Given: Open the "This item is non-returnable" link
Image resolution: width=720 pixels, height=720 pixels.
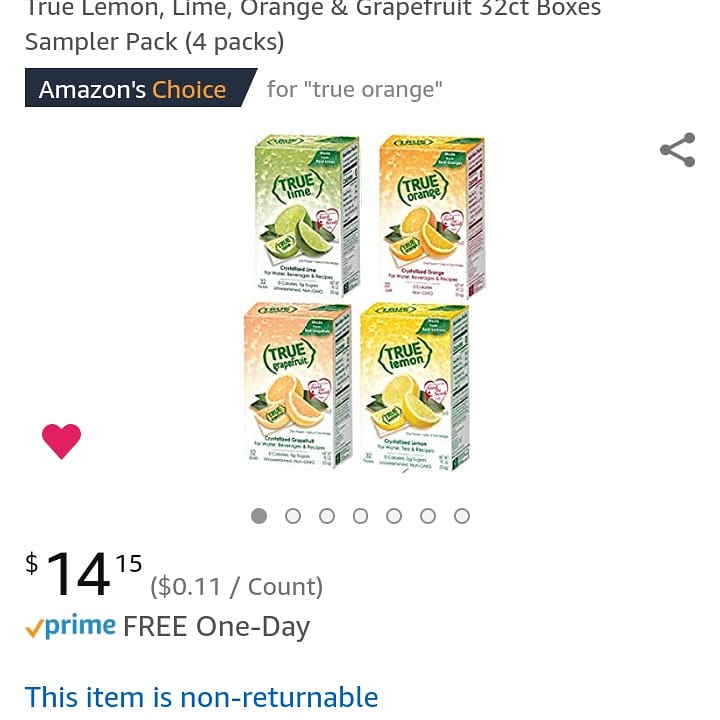Looking at the screenshot, I should tap(202, 697).
